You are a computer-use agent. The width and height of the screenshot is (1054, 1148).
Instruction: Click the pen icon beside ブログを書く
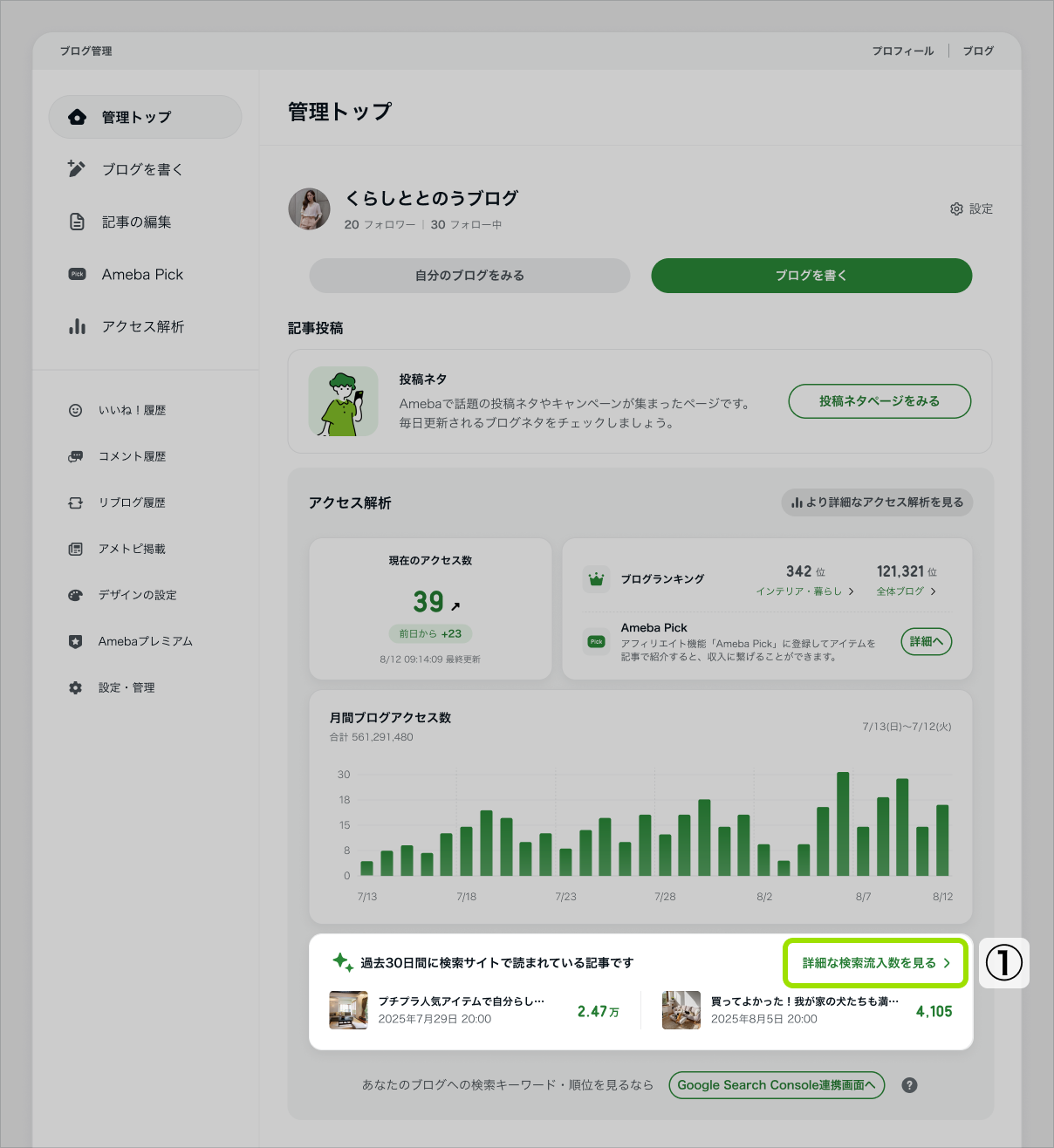coord(77,169)
